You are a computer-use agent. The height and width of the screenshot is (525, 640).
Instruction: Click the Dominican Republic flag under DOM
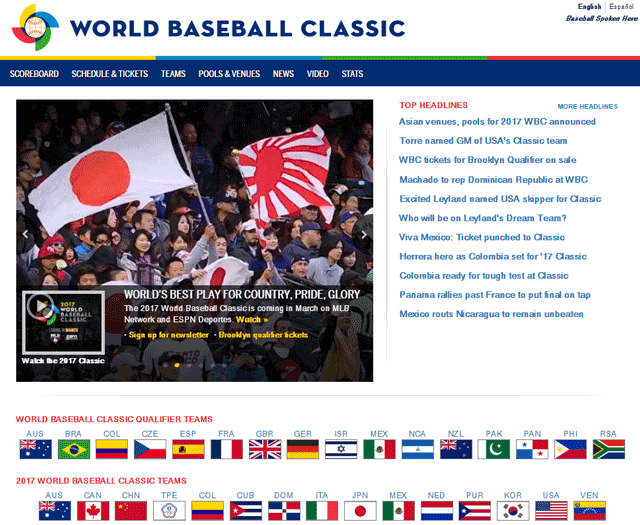(x=284, y=511)
